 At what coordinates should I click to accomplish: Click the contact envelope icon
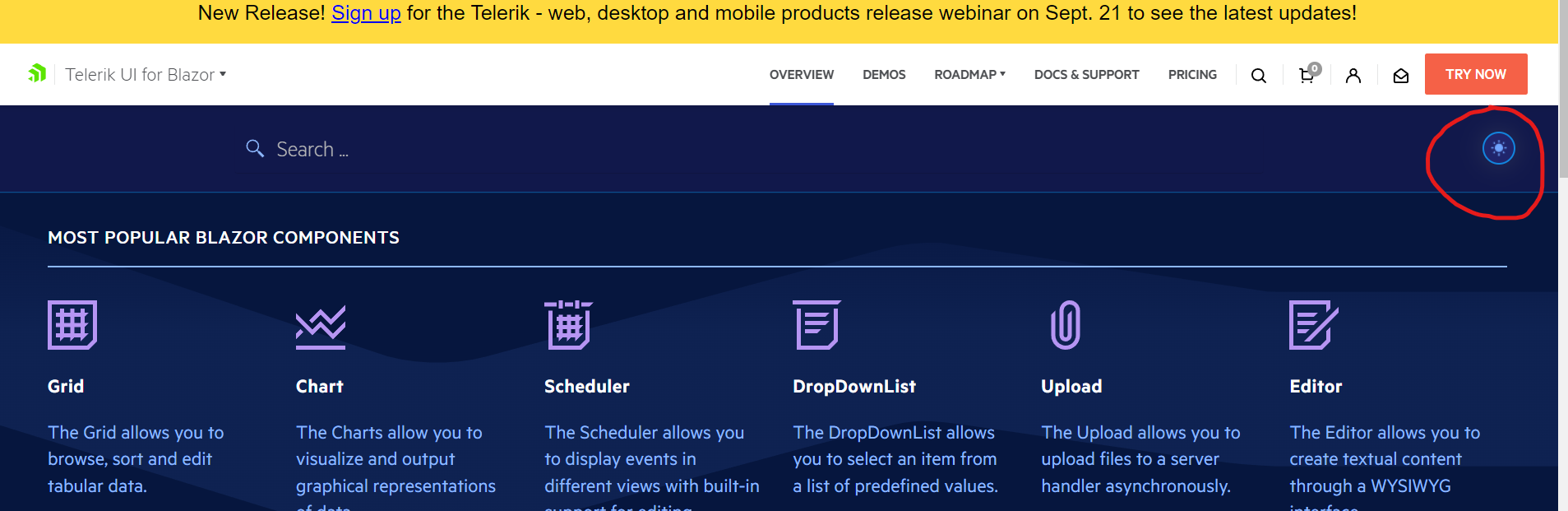(1401, 76)
